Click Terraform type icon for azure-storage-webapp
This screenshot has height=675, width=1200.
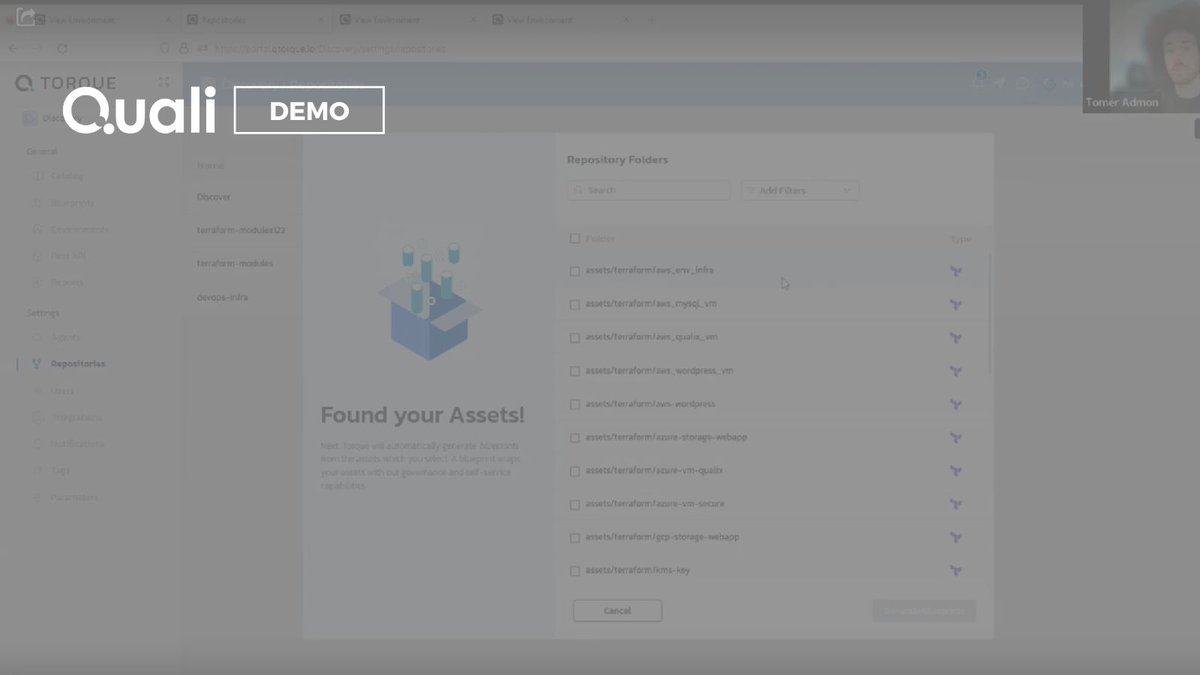pyautogui.click(x=956, y=438)
